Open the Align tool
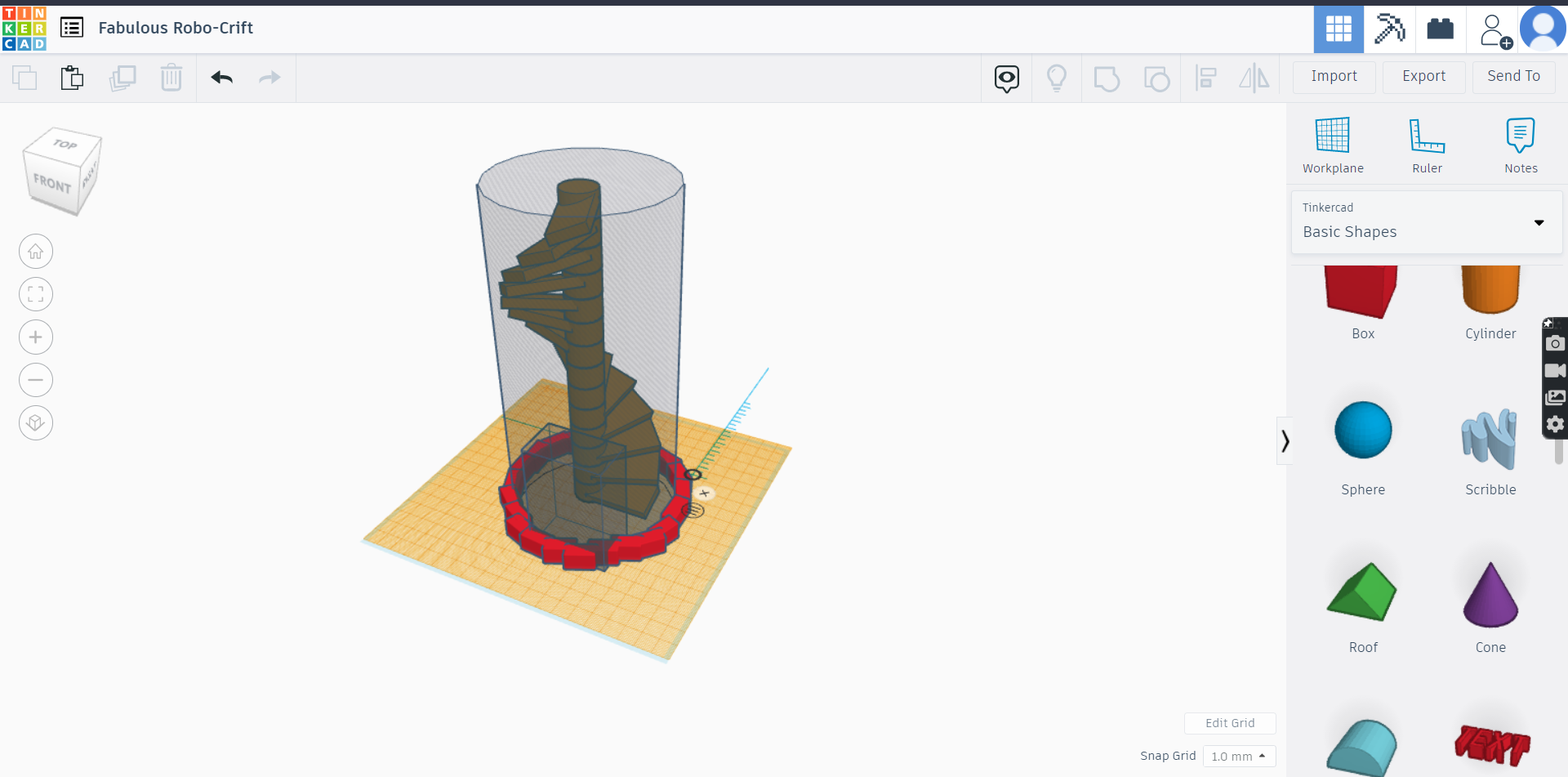 coord(1206,78)
